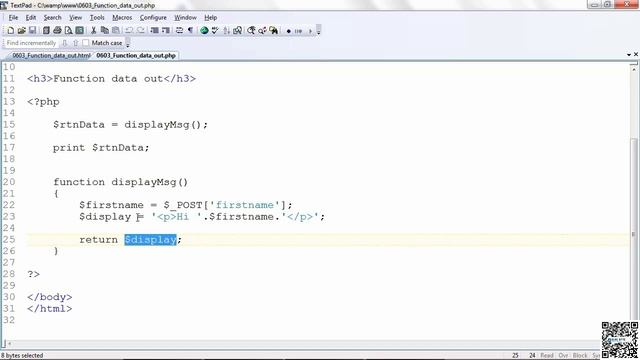Enable the Match case checkbox
Image resolution: width=640 pixels, height=360 pixels.
85,43
